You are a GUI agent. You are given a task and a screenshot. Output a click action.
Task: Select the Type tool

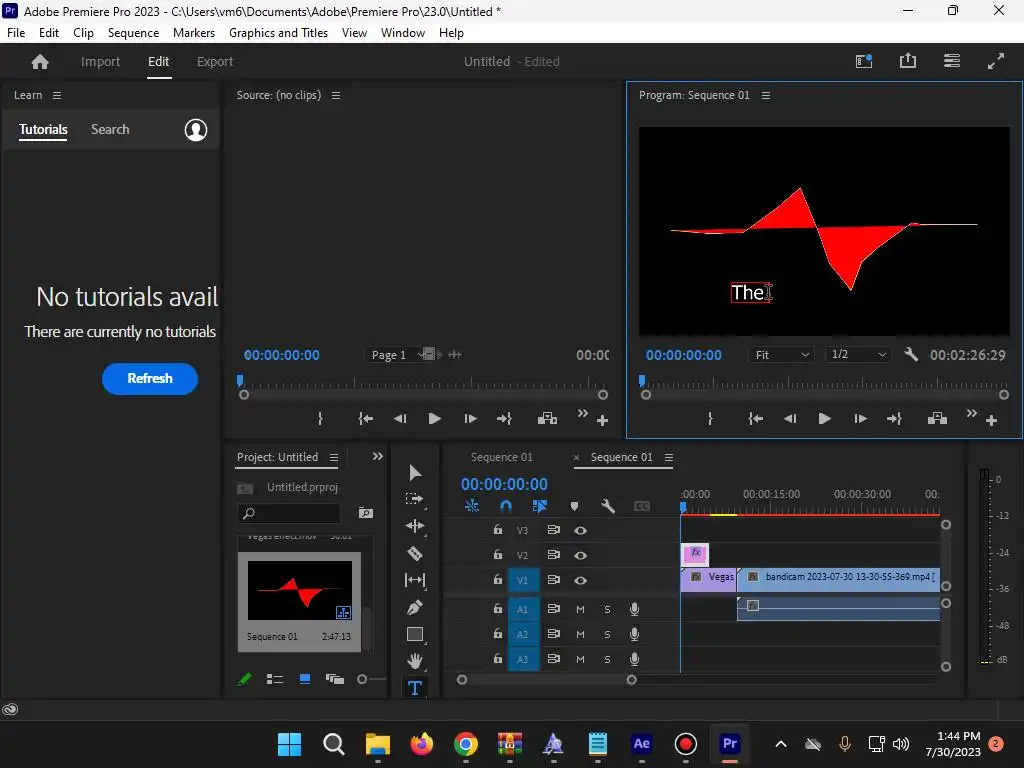415,688
